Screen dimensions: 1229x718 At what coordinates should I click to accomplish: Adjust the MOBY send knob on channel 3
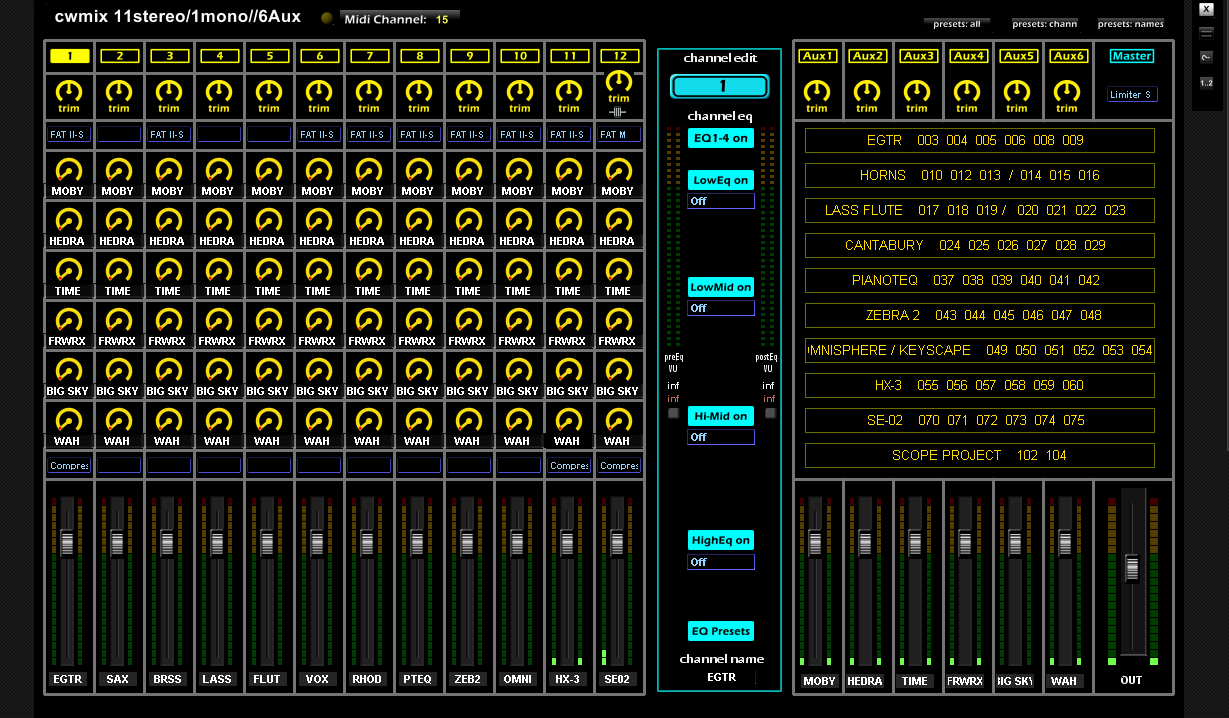(x=168, y=170)
